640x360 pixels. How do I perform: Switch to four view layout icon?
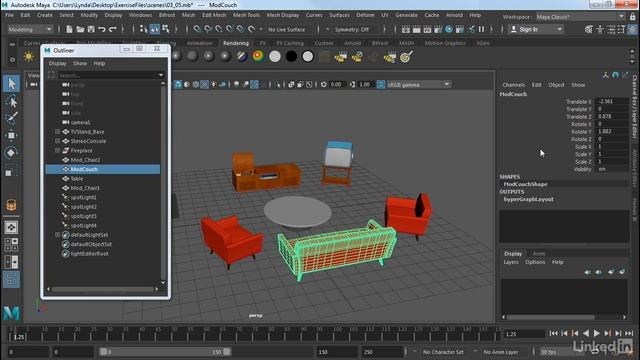[x=11, y=244]
